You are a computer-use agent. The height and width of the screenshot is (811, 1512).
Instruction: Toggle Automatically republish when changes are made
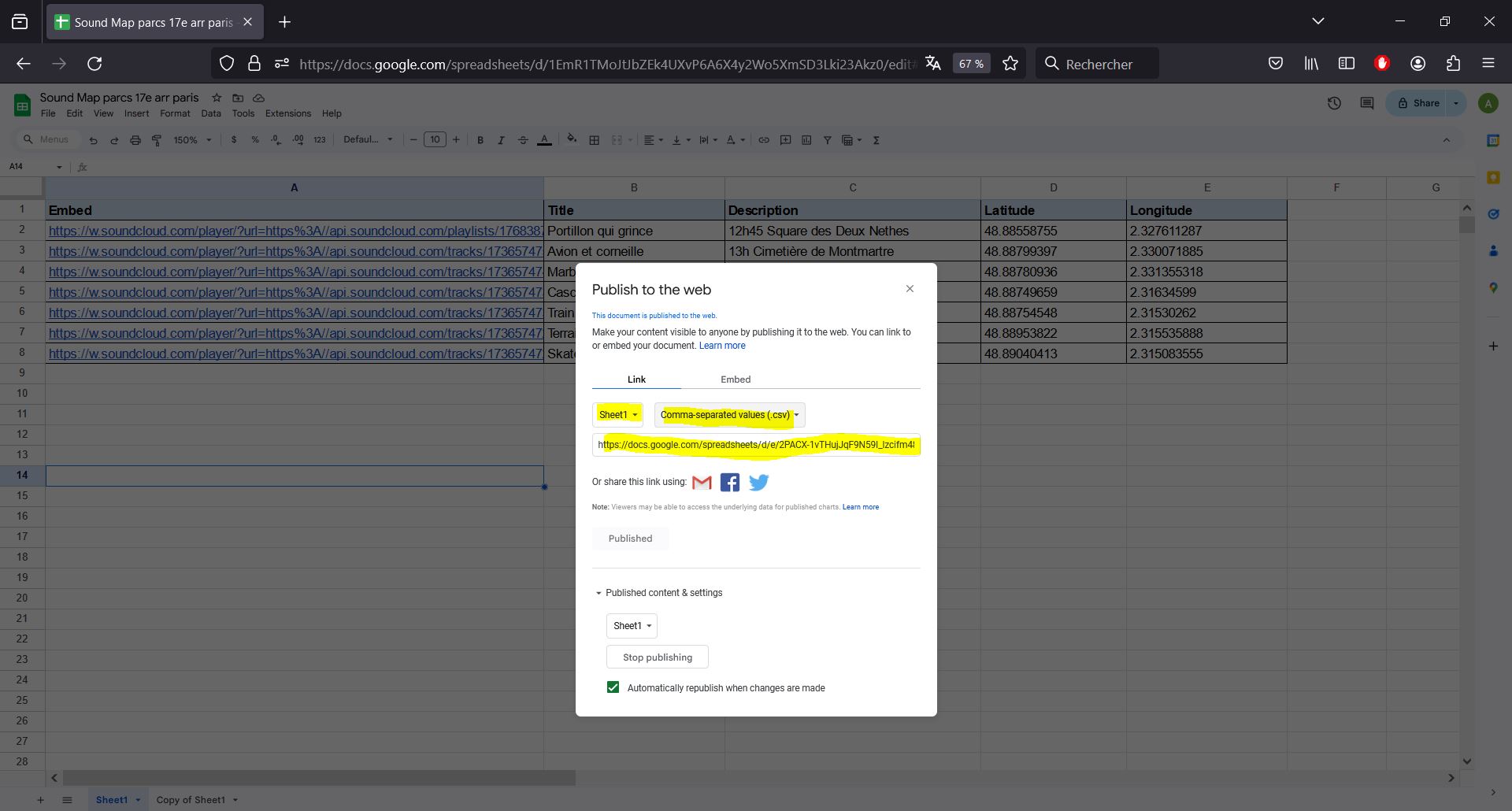coord(613,687)
